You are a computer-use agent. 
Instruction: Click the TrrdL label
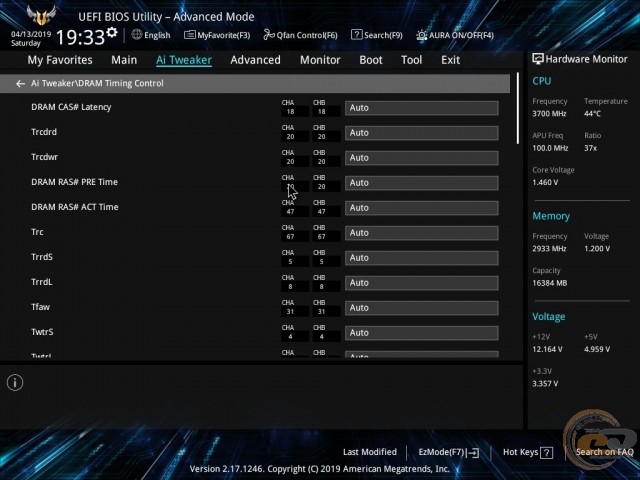[x=42, y=282]
